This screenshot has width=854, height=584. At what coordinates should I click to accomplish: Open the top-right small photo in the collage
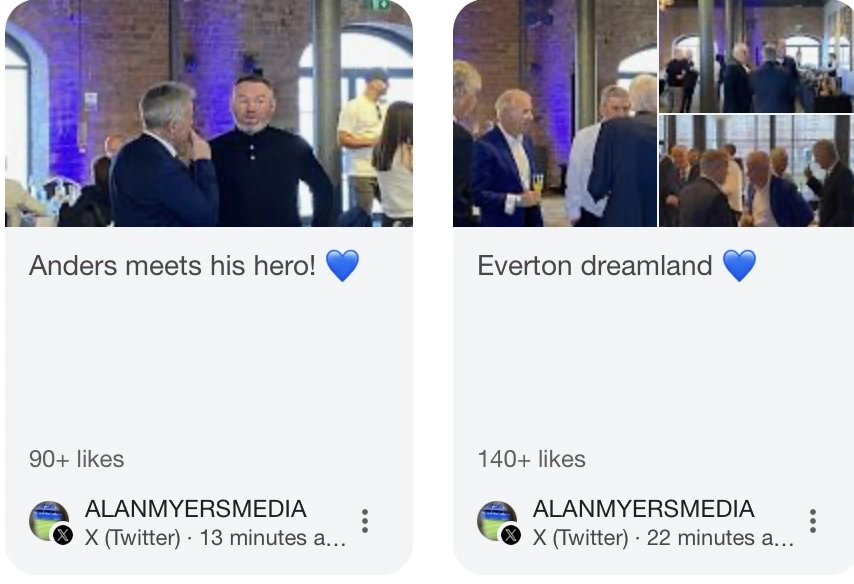(757, 56)
